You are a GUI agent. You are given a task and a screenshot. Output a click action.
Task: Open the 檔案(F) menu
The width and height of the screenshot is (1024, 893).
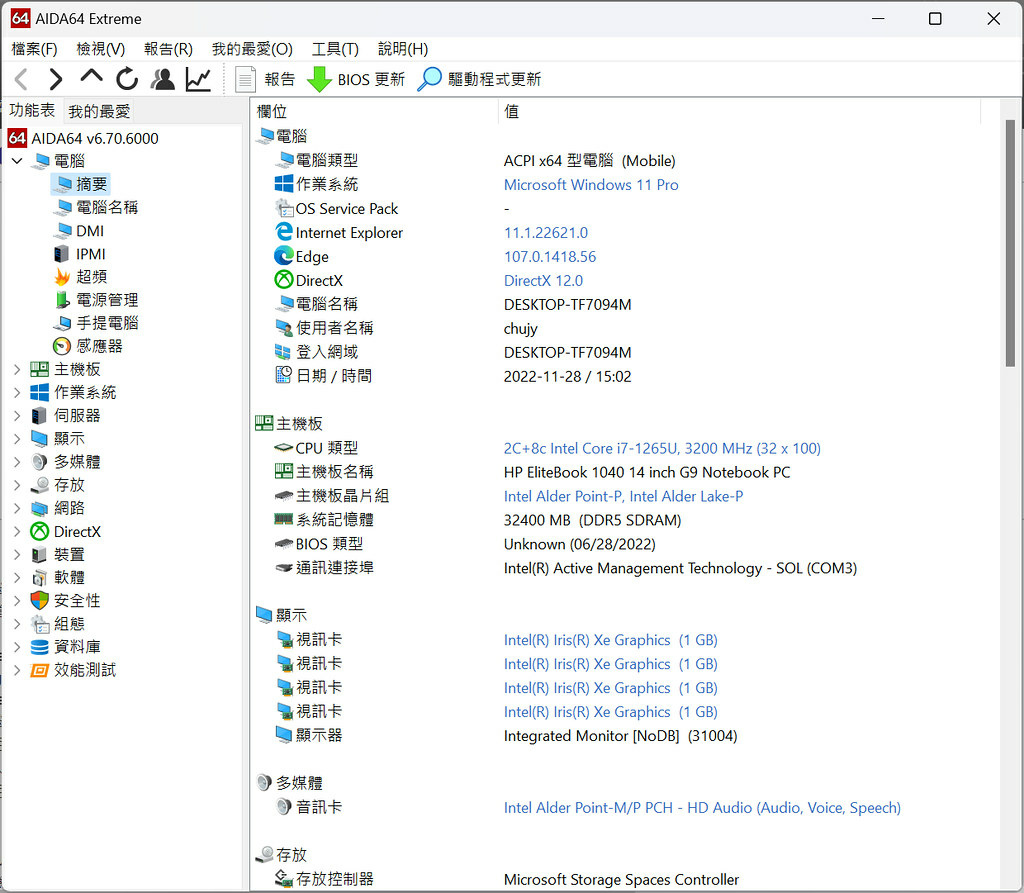coord(35,49)
